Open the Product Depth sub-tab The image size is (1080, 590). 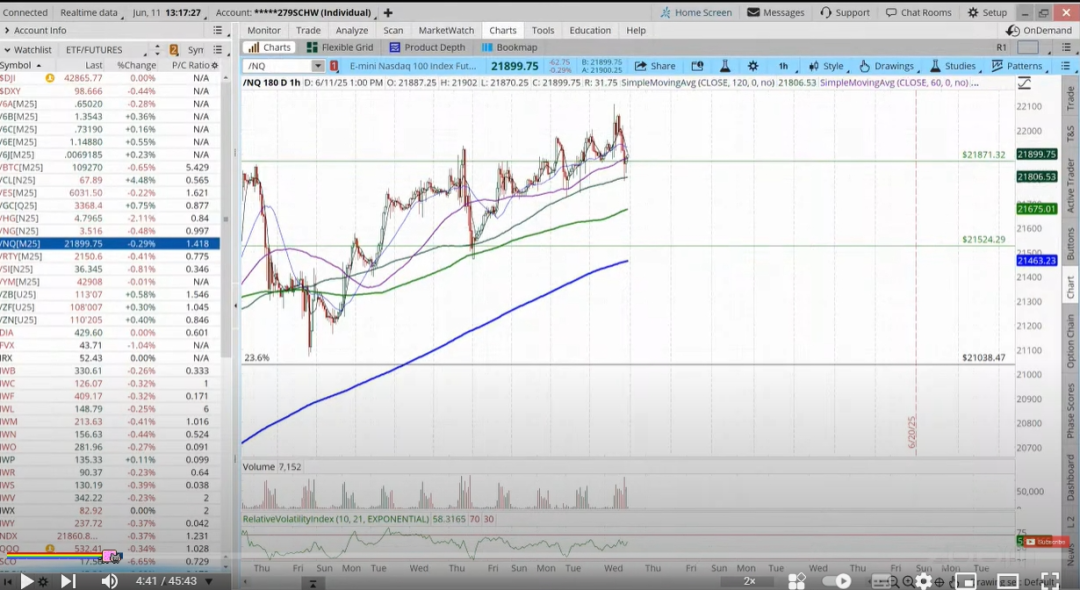pos(427,48)
